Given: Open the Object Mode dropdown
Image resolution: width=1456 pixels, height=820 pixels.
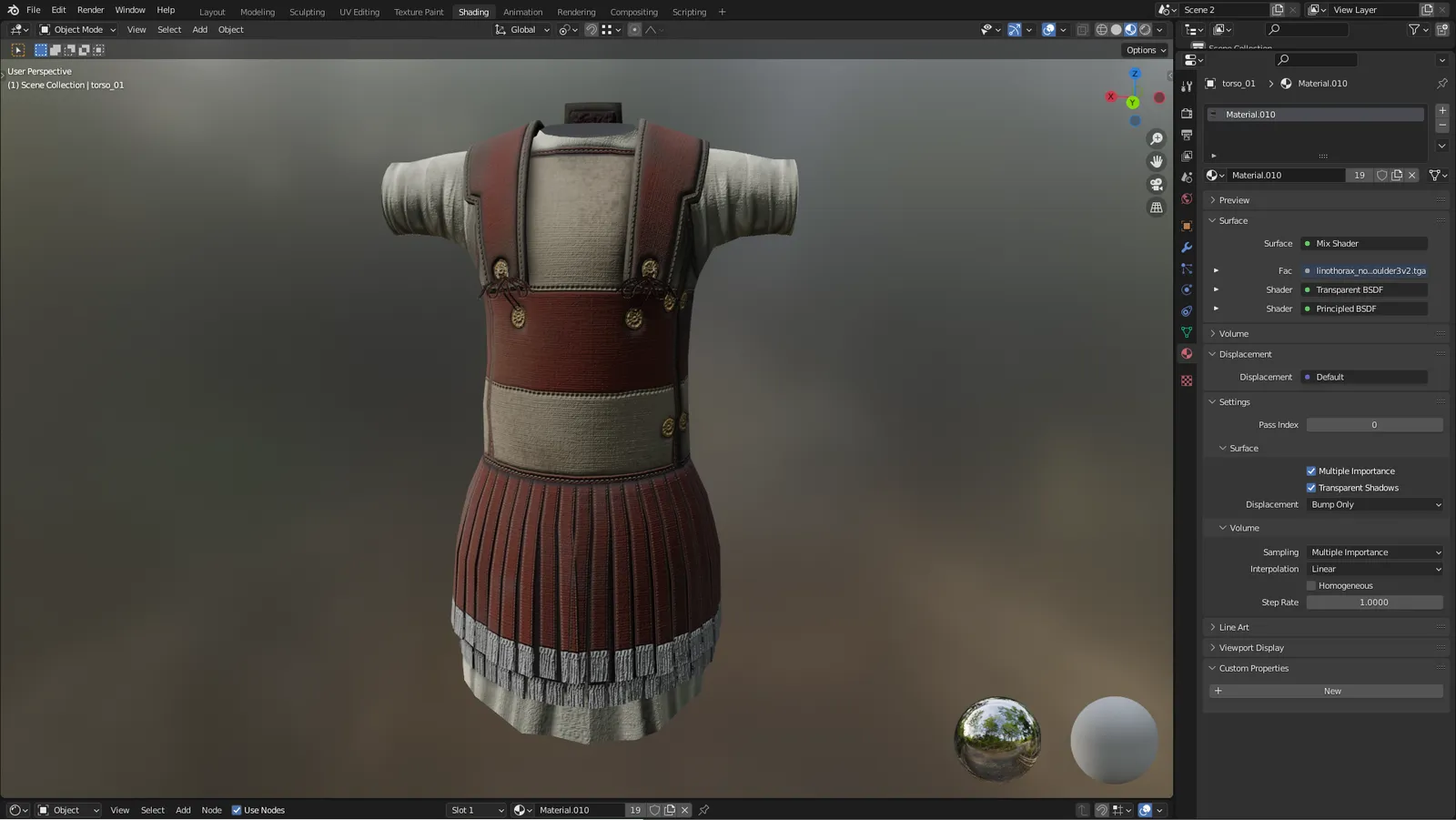Looking at the screenshot, I should pos(78,30).
